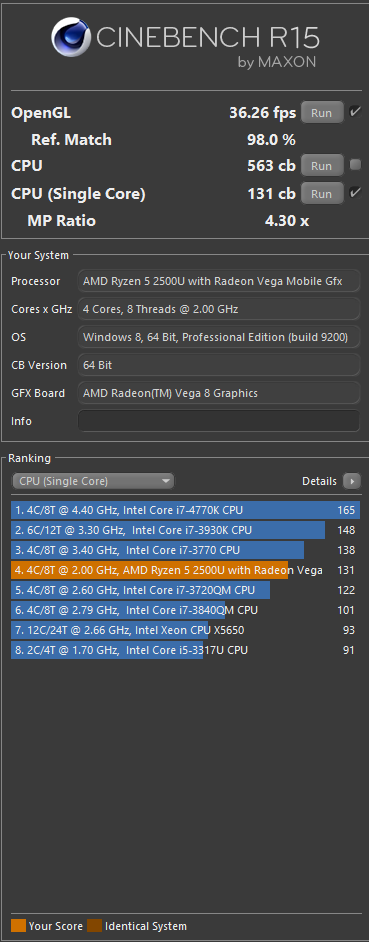Expand ranking Details arrow button
The image size is (369, 942).
(x=352, y=481)
